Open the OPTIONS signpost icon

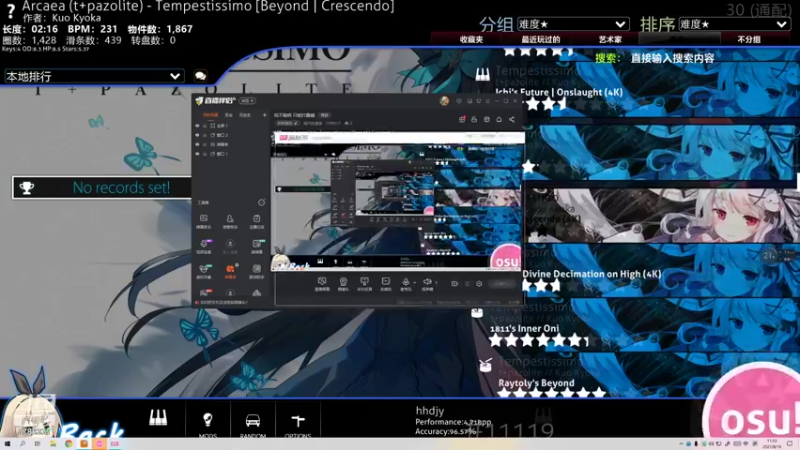298,420
